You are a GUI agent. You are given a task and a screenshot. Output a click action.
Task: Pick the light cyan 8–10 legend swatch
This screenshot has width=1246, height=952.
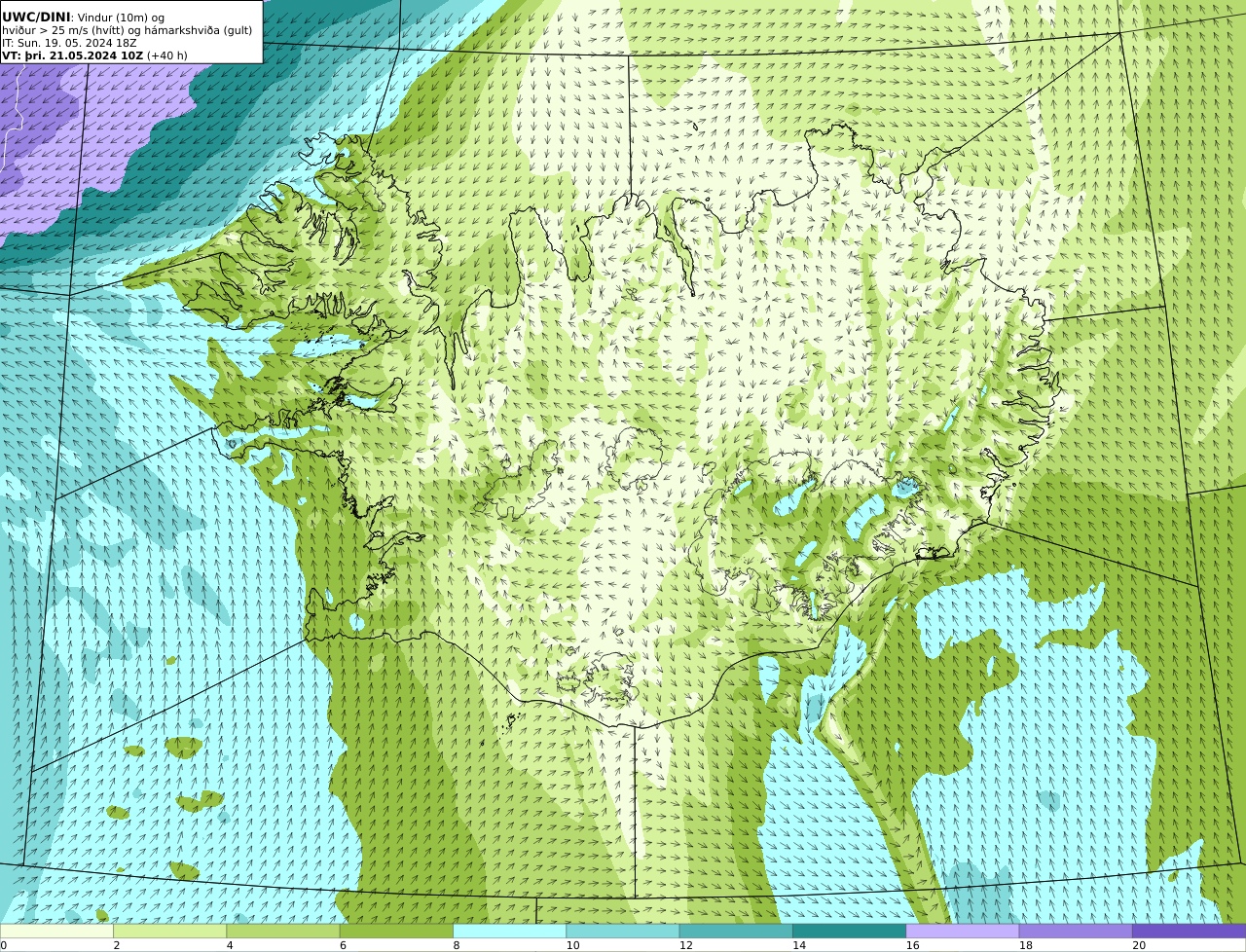[509, 931]
